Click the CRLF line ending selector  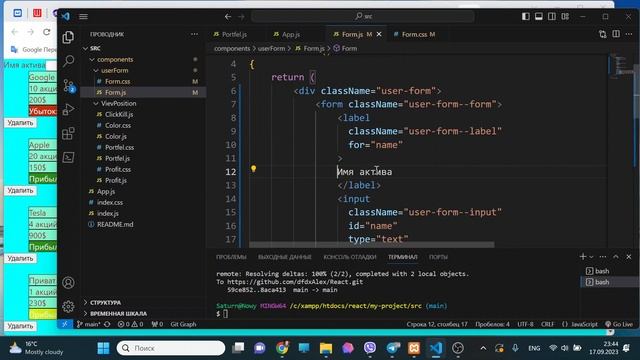pyautogui.click(x=547, y=324)
